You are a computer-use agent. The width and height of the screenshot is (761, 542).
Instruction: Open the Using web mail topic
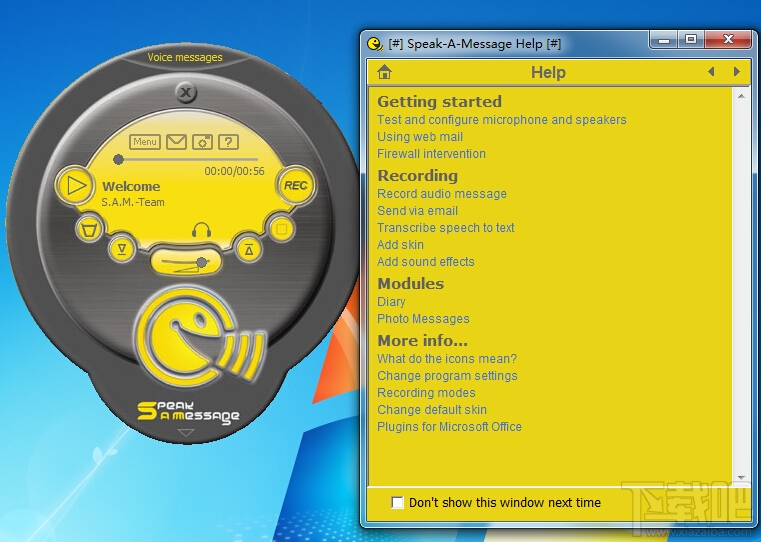pos(420,137)
